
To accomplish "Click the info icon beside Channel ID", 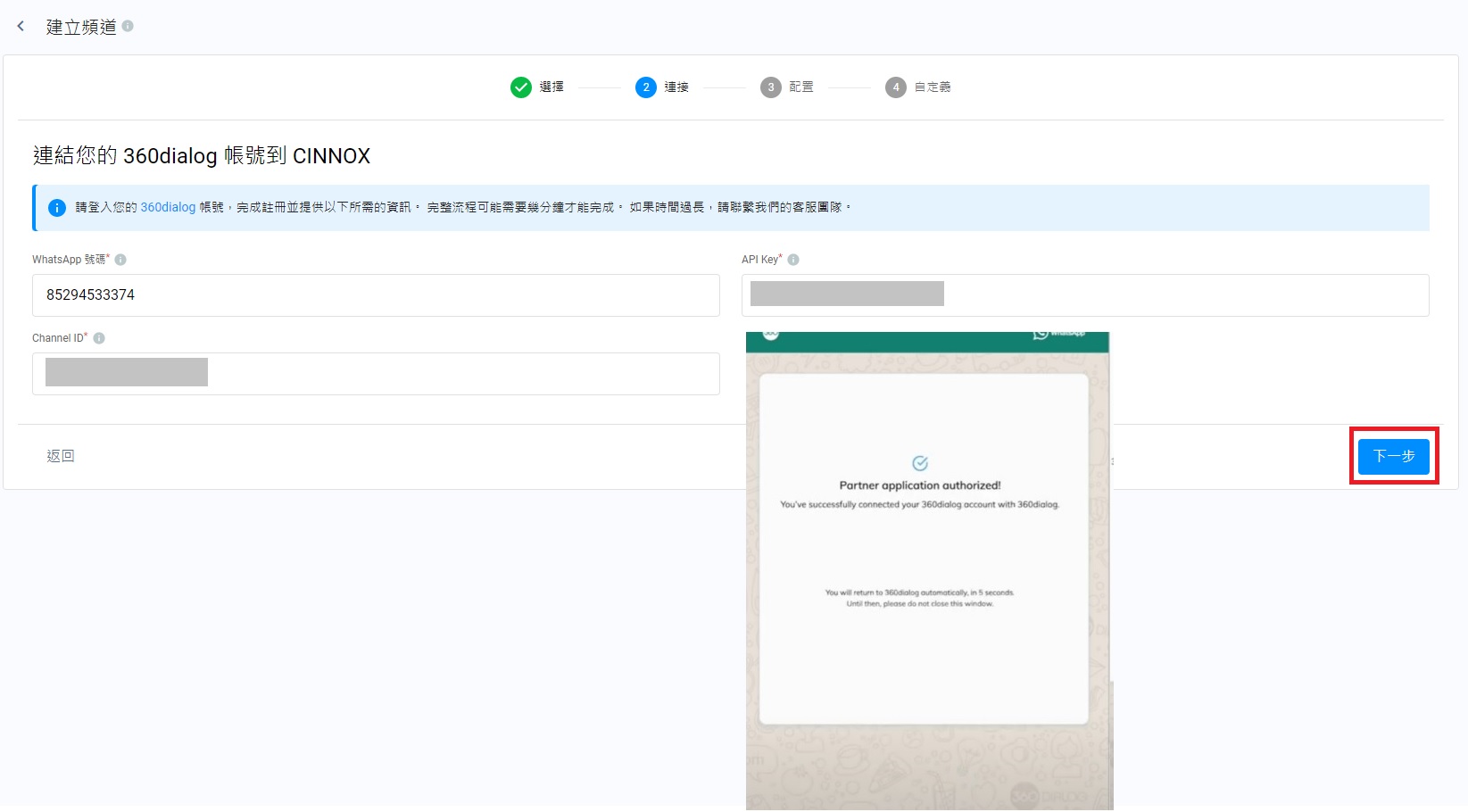I will point(99,338).
